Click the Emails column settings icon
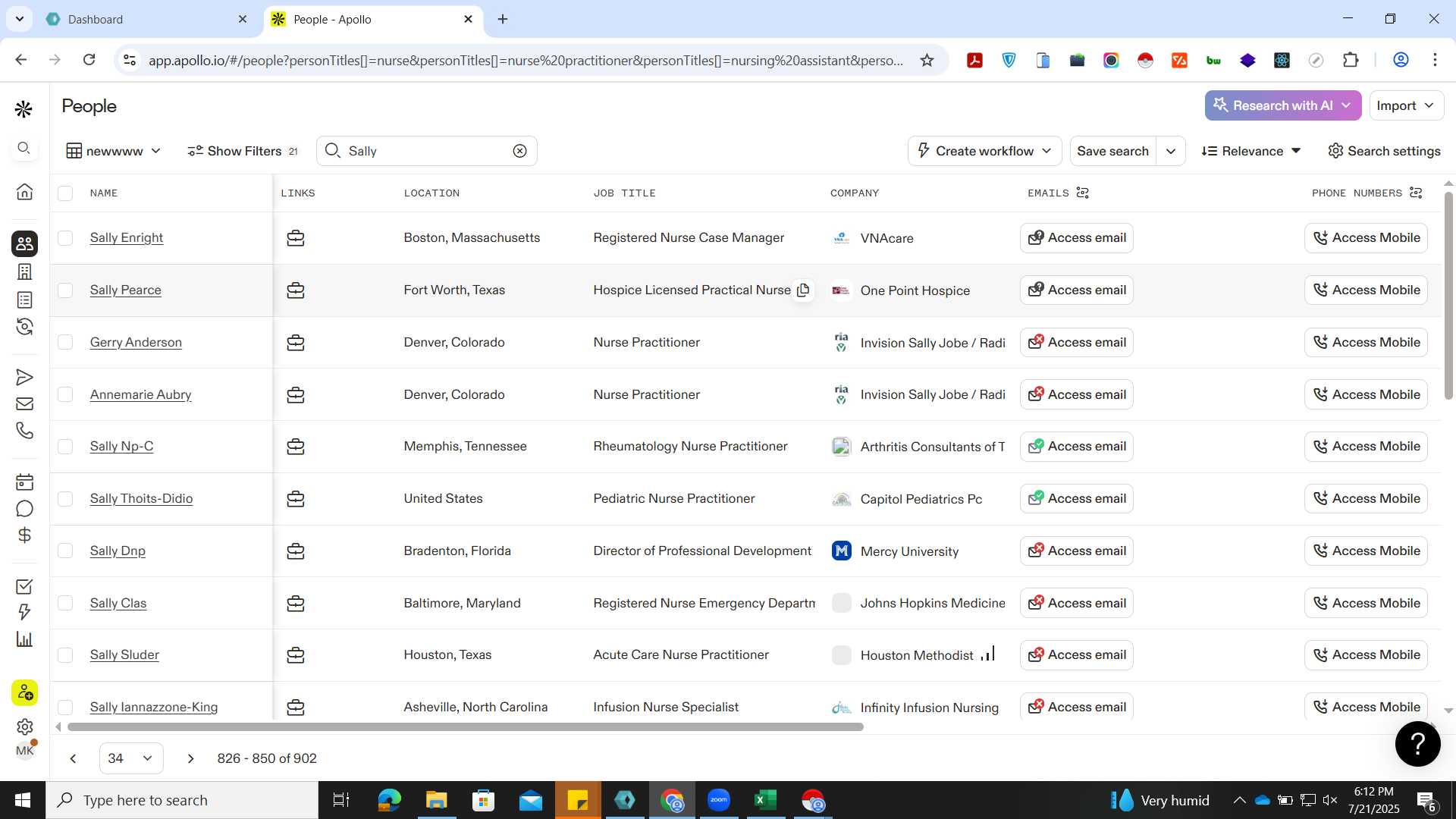The width and height of the screenshot is (1456, 819). pyautogui.click(x=1083, y=193)
